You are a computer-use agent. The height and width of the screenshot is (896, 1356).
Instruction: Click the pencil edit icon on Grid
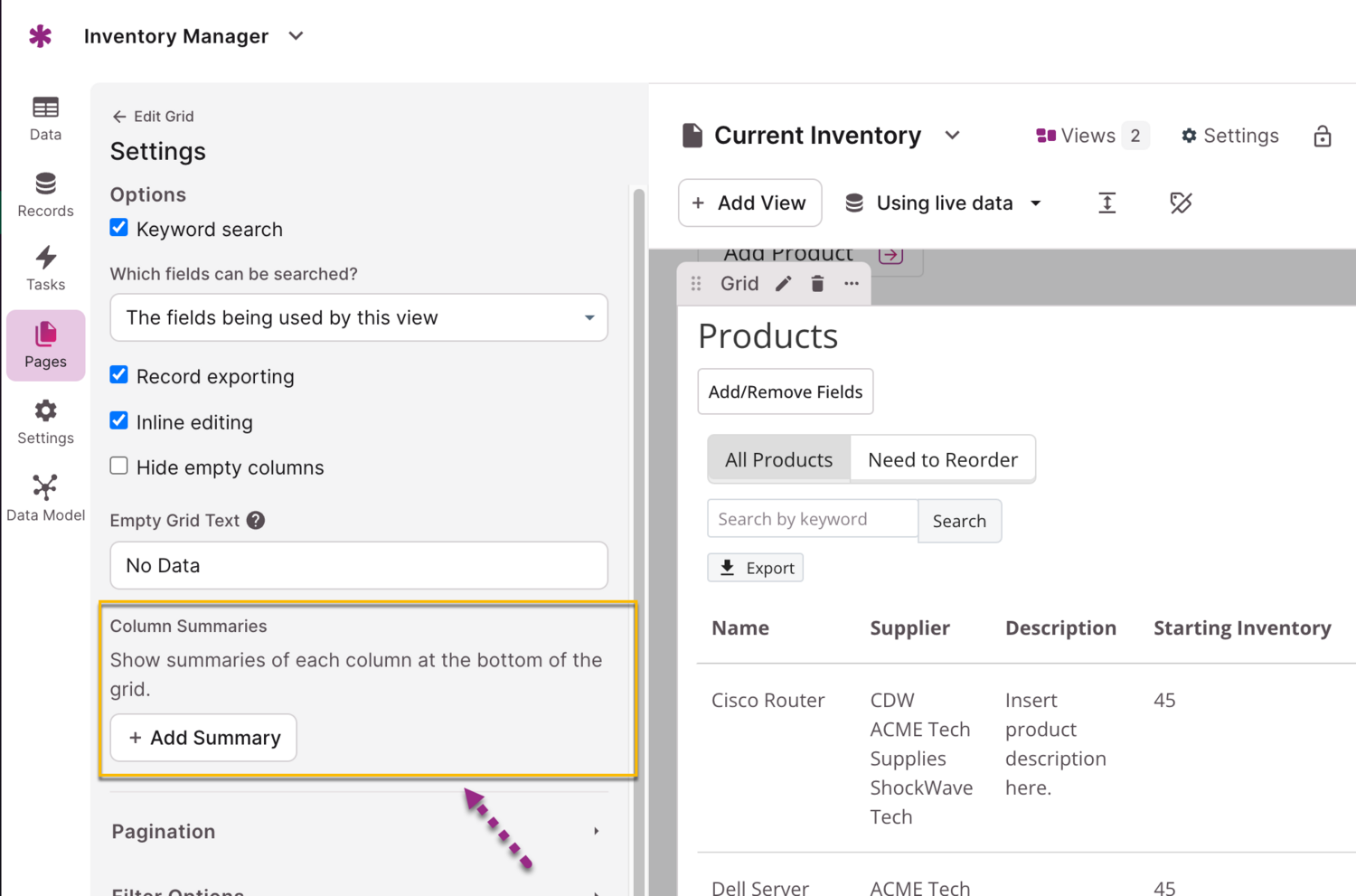coord(783,284)
